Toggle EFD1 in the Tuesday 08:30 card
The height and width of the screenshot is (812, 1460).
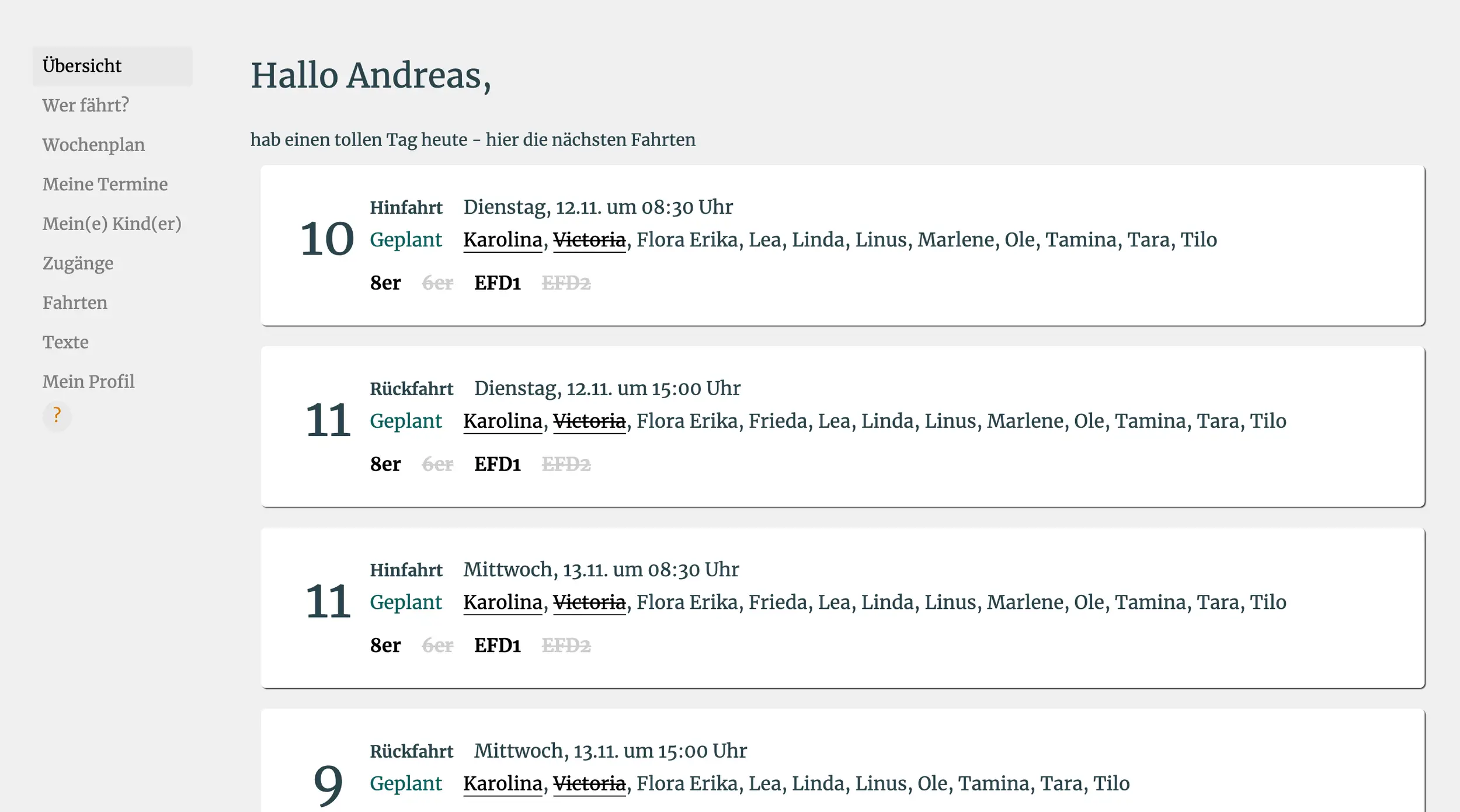[497, 283]
